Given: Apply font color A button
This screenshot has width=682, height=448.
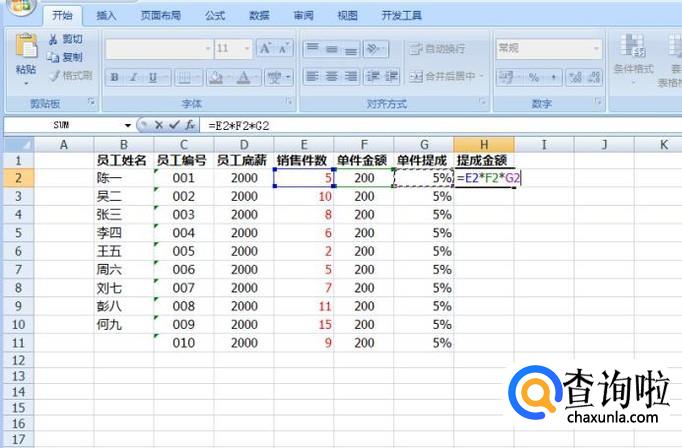Looking at the screenshot, I should point(244,77).
